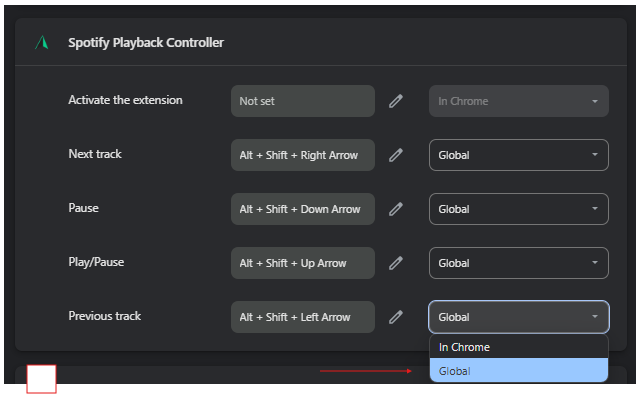The width and height of the screenshot is (640, 400).
Task: Click the Previous track label
Action: tap(104, 316)
